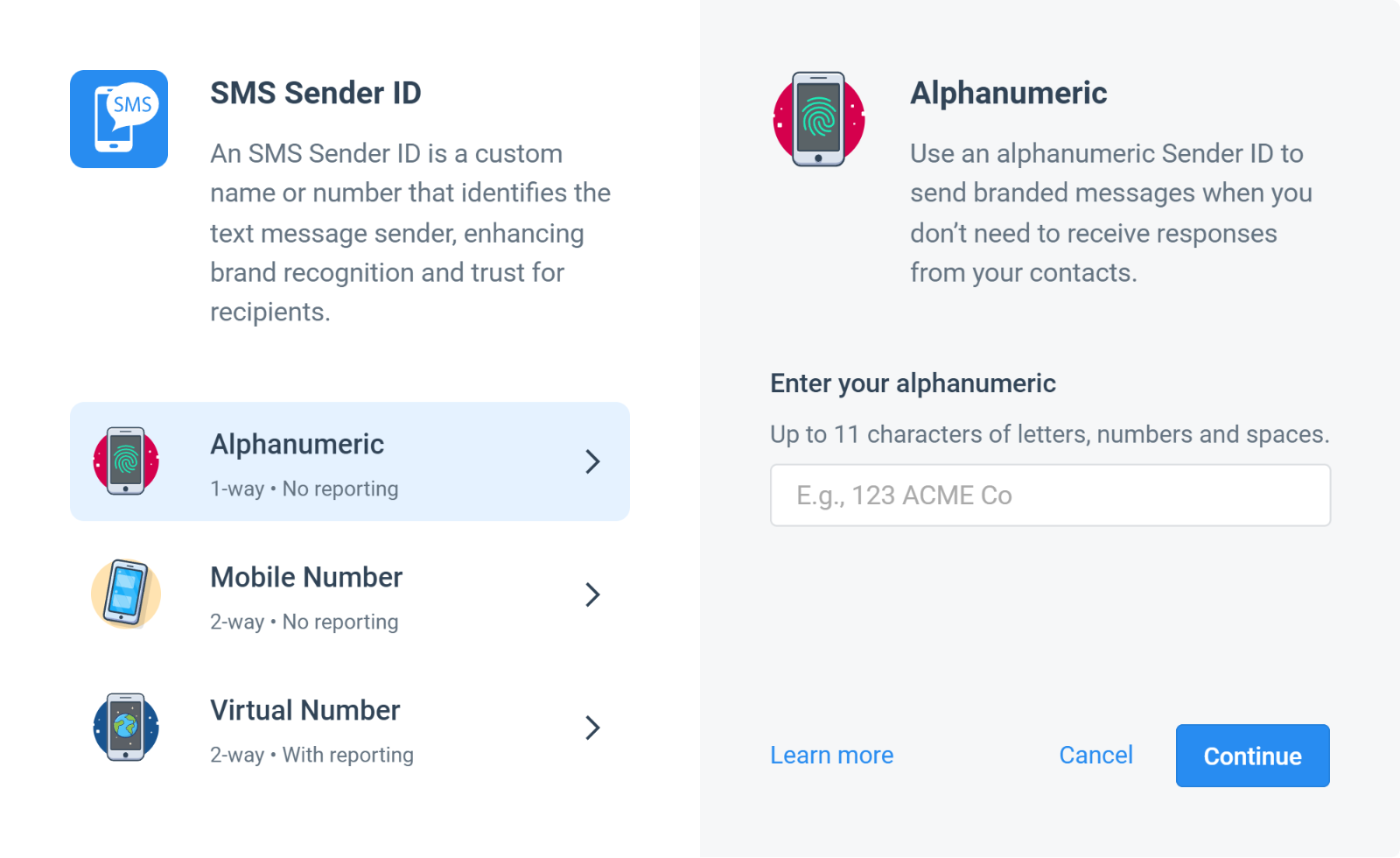Open Virtual Number using its chevron arrow
The image size is (1400, 858).
(592, 728)
